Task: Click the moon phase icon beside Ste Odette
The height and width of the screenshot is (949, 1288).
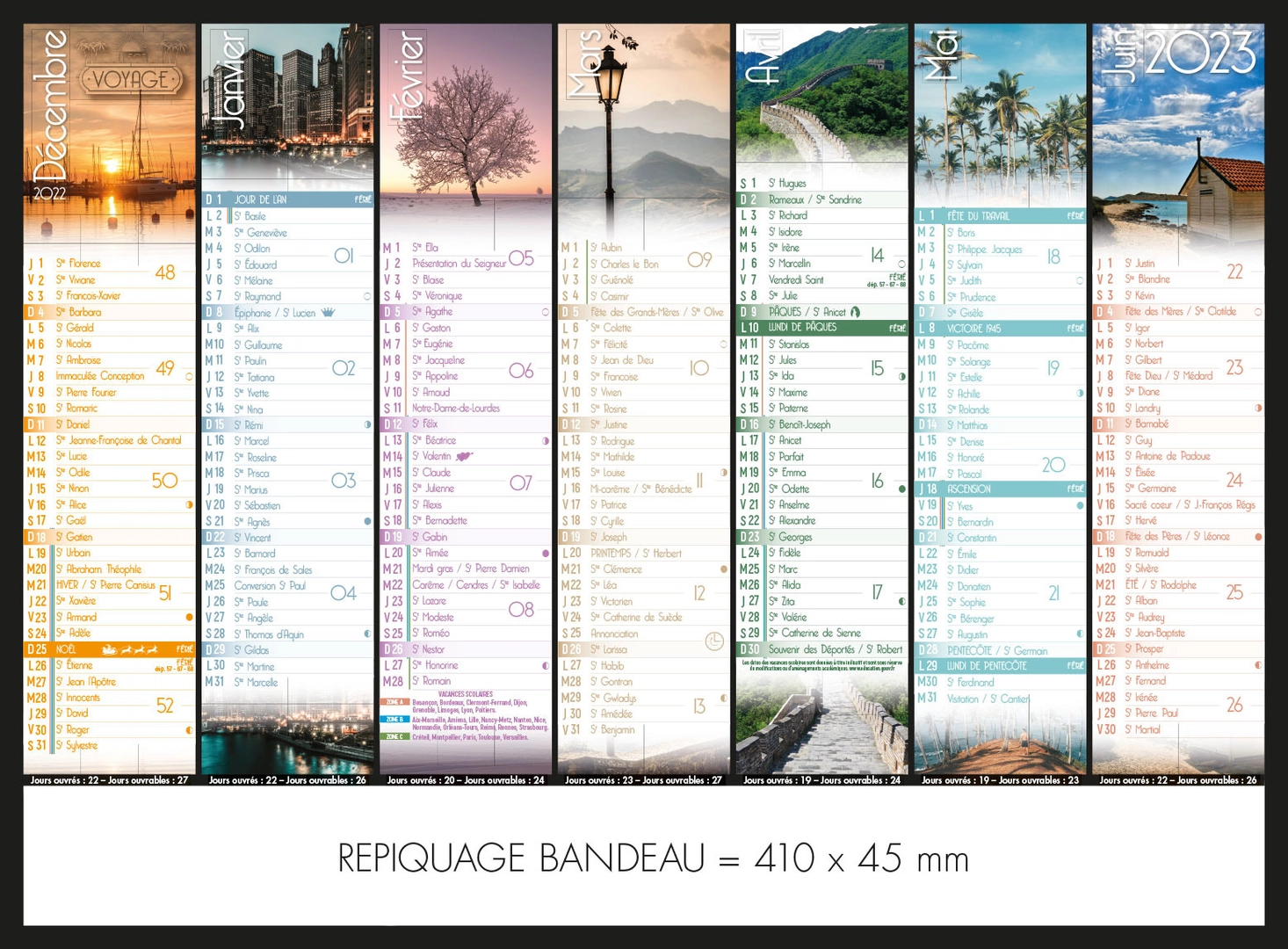Action: [901, 489]
